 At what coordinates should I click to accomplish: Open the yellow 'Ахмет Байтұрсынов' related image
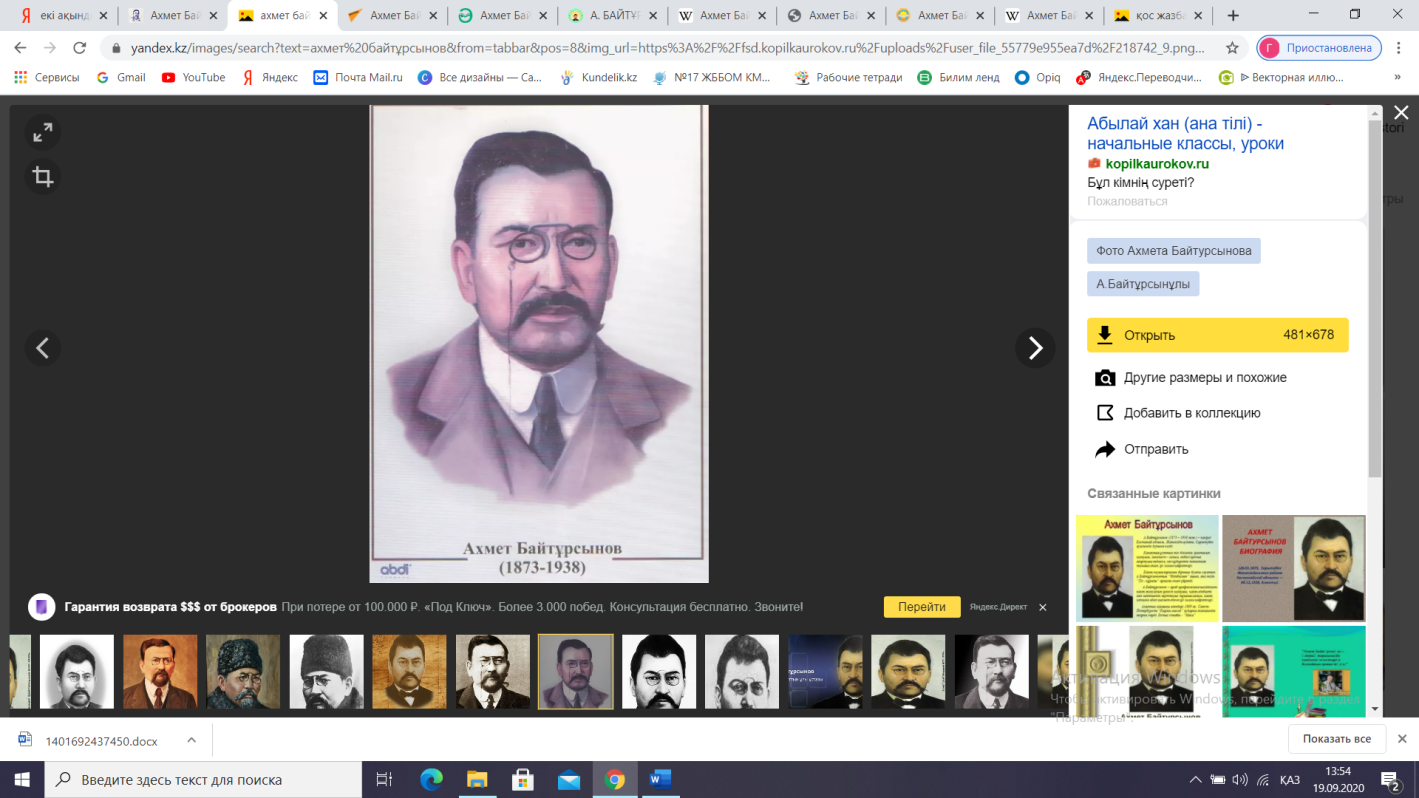point(1147,568)
